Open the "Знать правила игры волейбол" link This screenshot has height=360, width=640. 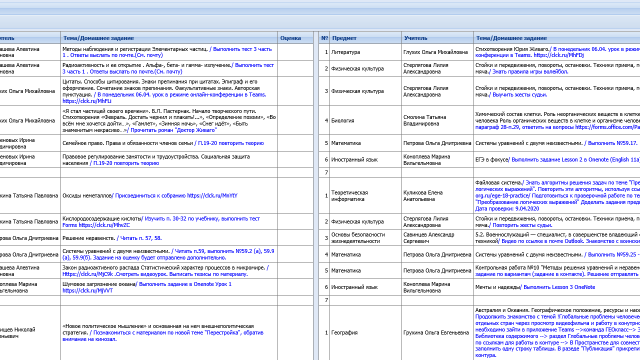tap(530, 71)
